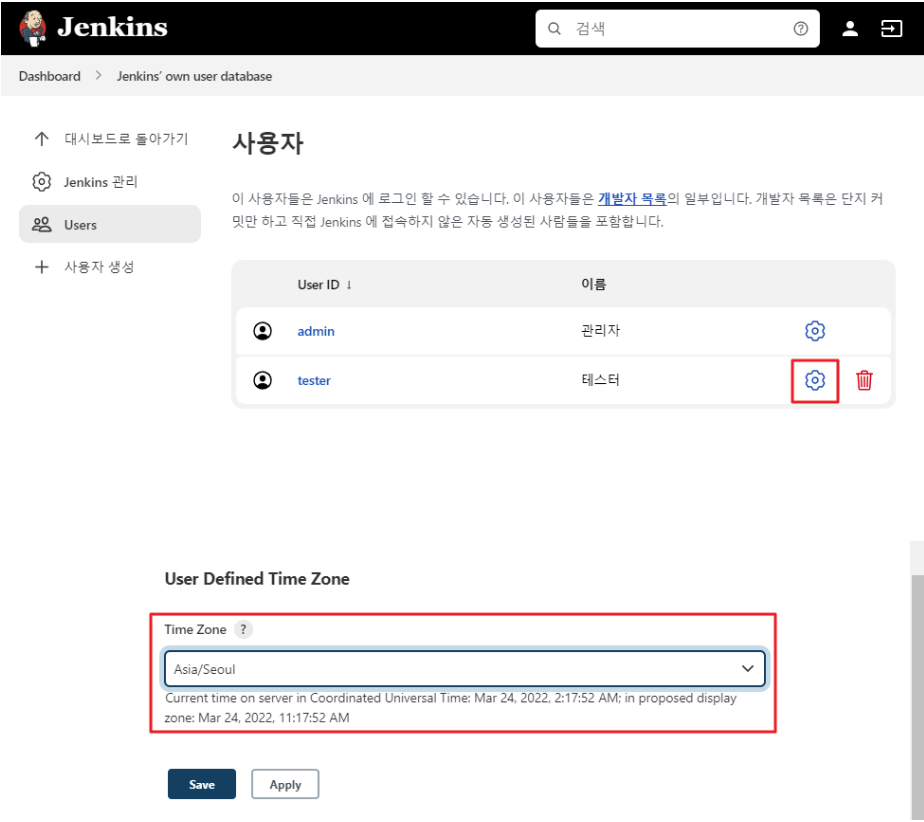The image size is (924, 822).
Task: Focus the 검색 search field
Action: tap(677, 28)
